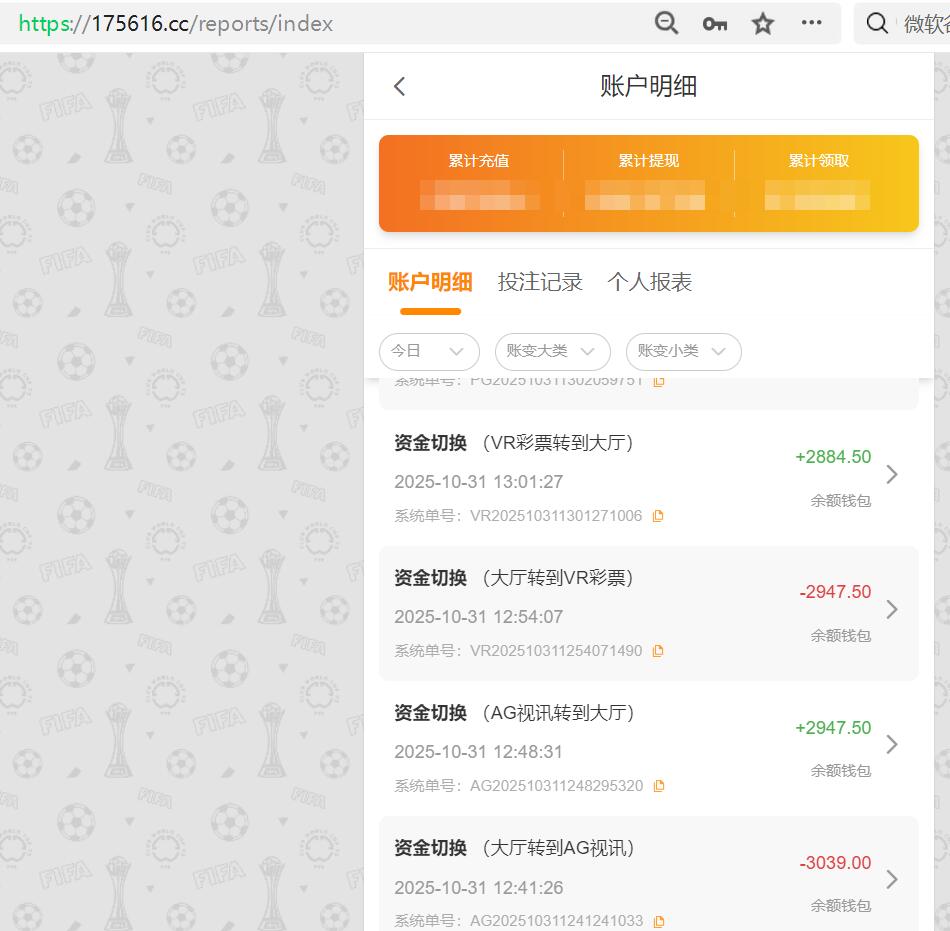The width and height of the screenshot is (950, 931).
Task: Click the star bookmark icon in address bar
Action: point(762,23)
